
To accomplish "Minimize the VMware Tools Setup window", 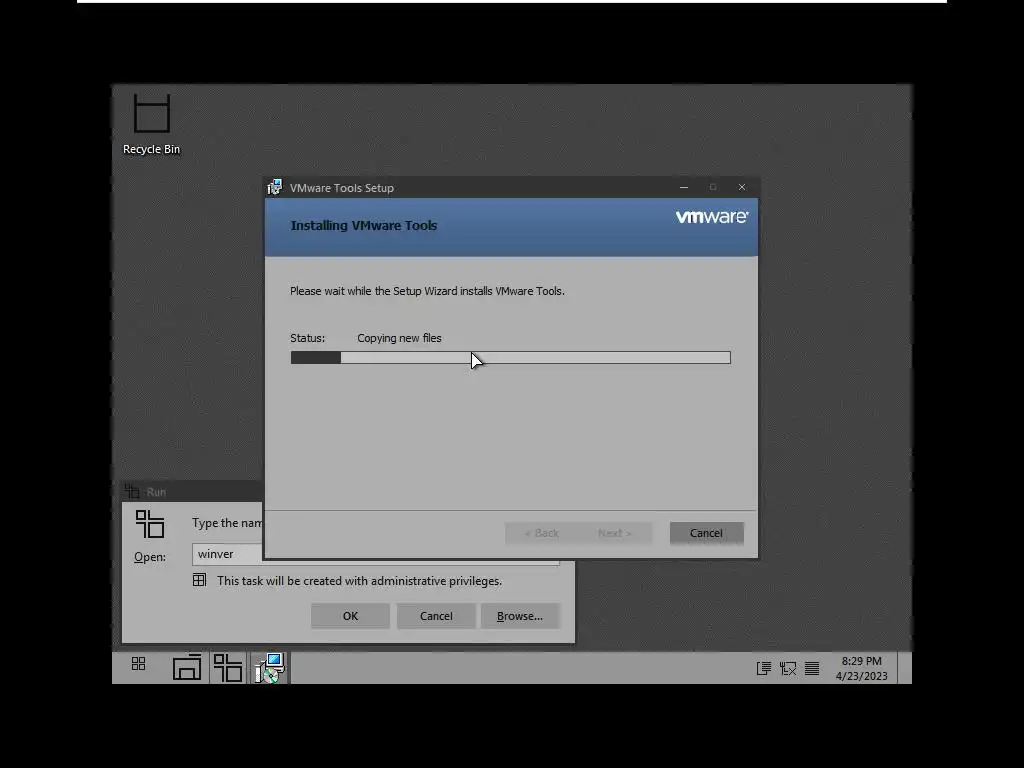I will coord(684,187).
